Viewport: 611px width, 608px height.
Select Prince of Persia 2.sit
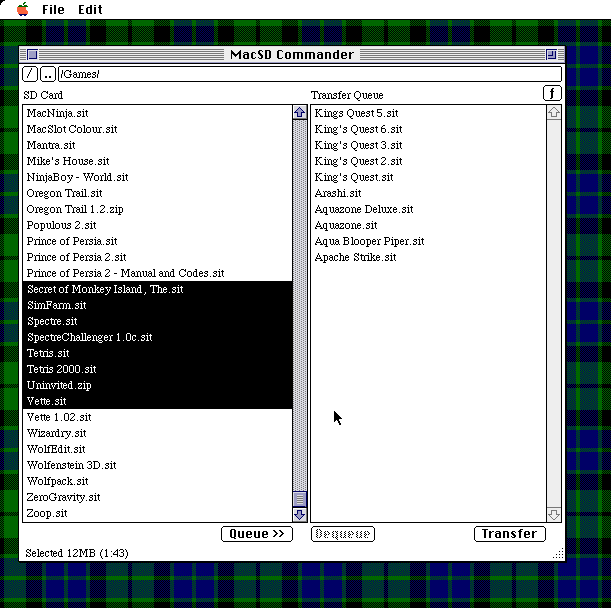click(x=157, y=257)
